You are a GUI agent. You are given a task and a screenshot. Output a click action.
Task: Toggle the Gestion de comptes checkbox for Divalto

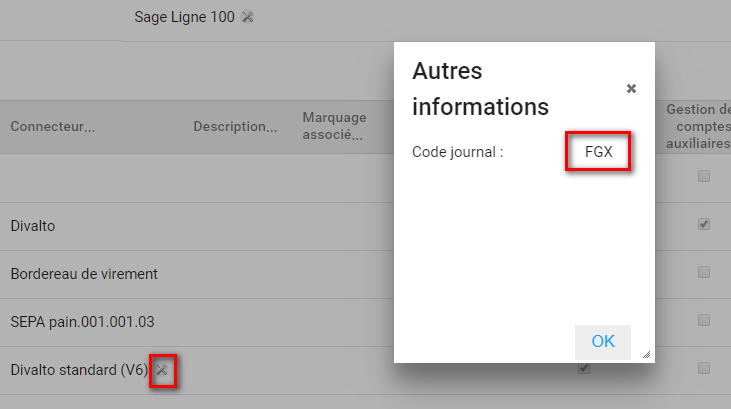[704, 224]
